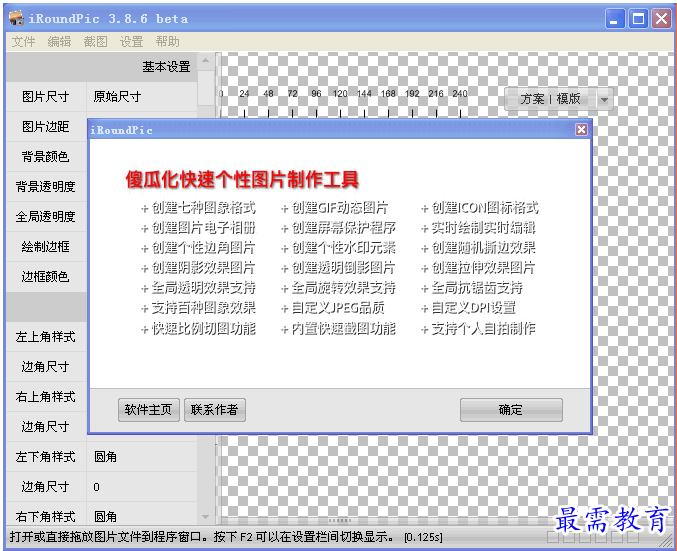Select the 背景透明度 setting row

pyautogui.click(x=46, y=187)
